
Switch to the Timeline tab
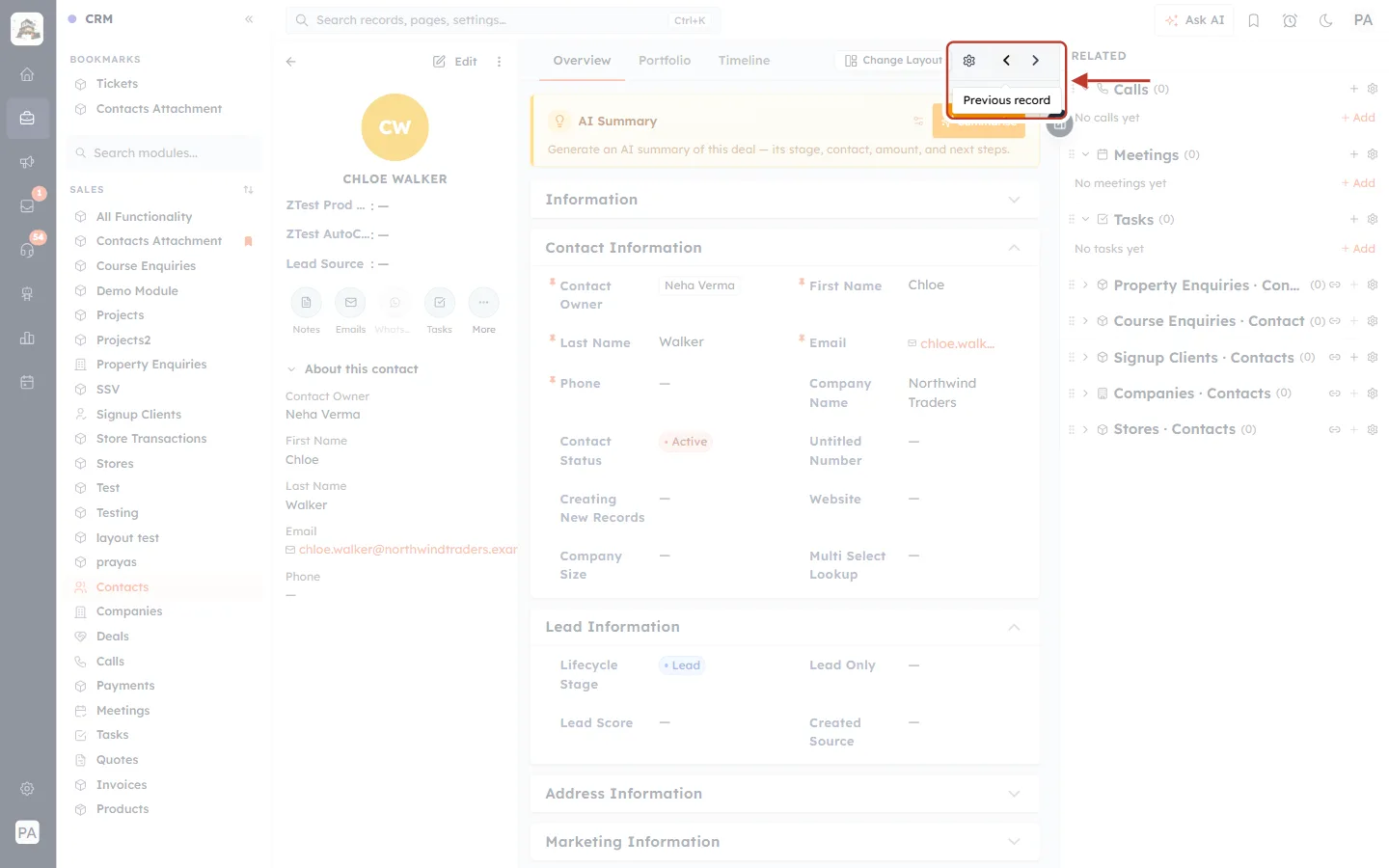click(x=744, y=61)
